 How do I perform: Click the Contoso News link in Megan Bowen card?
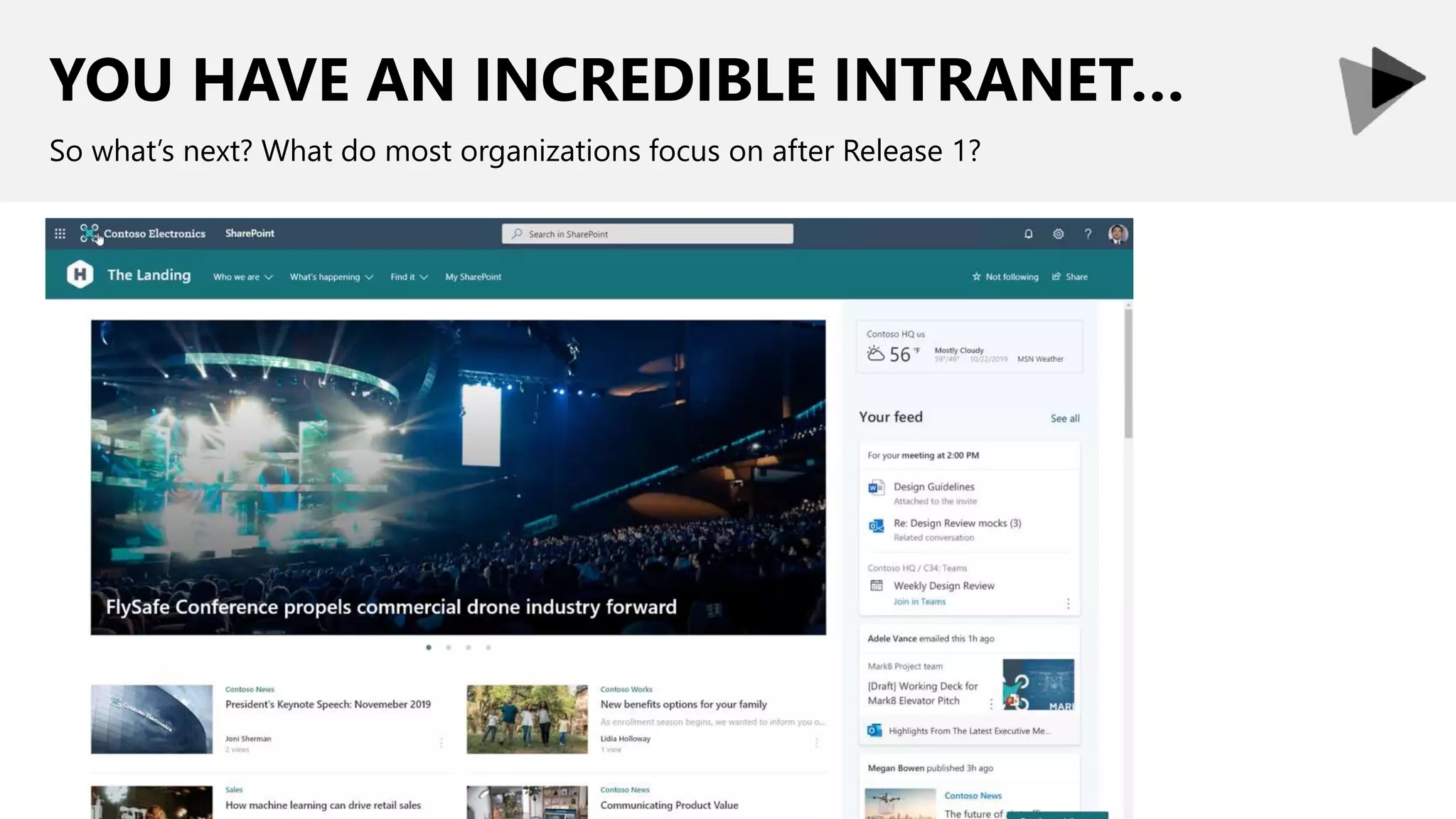tap(973, 796)
